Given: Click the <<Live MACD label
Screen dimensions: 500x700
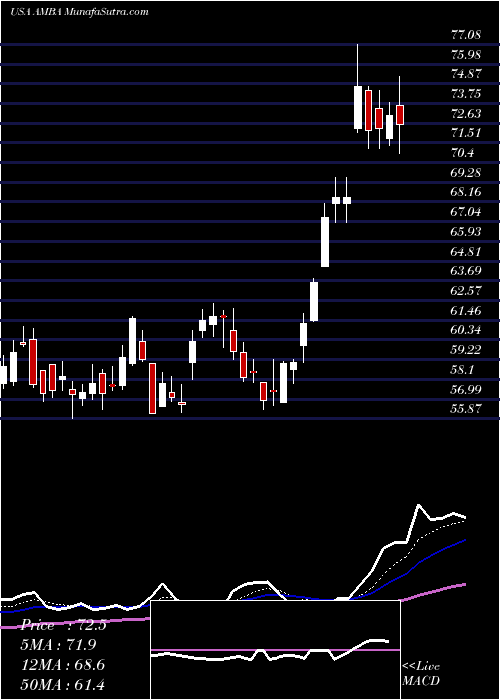Looking at the screenshot, I should [421, 674].
